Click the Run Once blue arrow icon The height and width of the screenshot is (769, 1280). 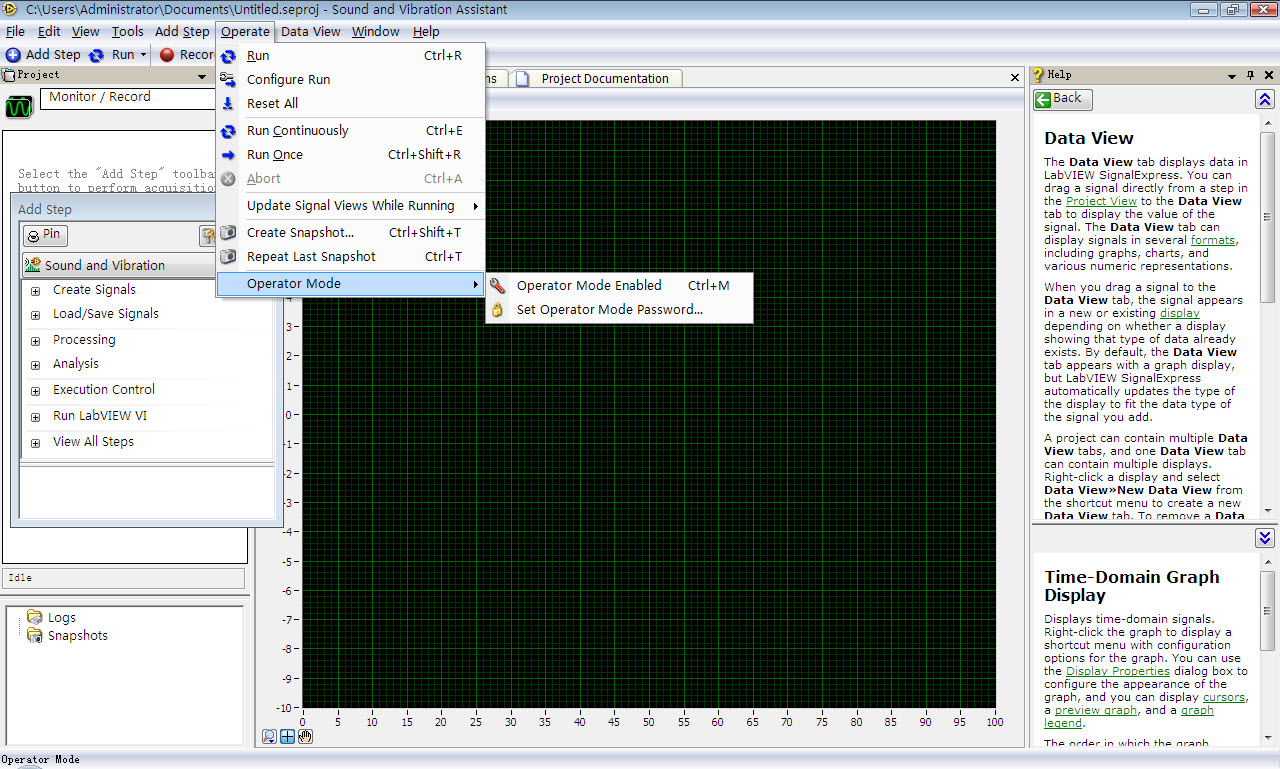tap(228, 155)
